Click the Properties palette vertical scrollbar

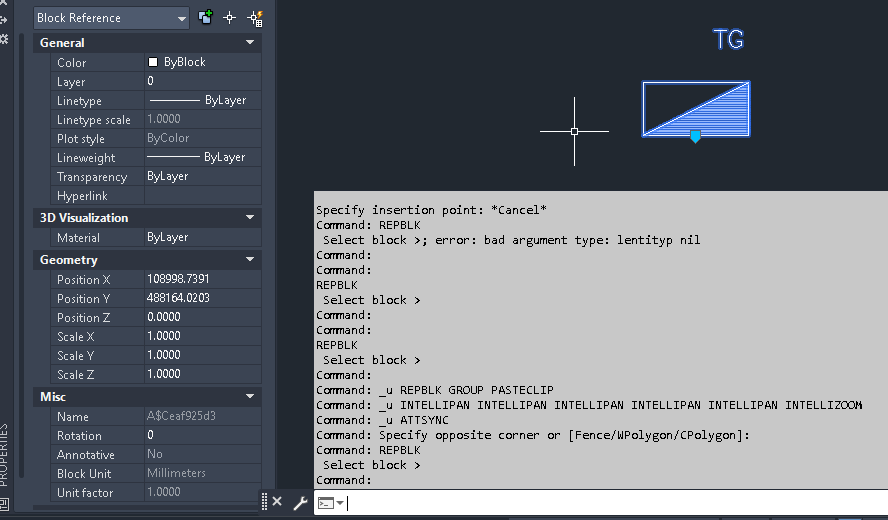coord(22,255)
